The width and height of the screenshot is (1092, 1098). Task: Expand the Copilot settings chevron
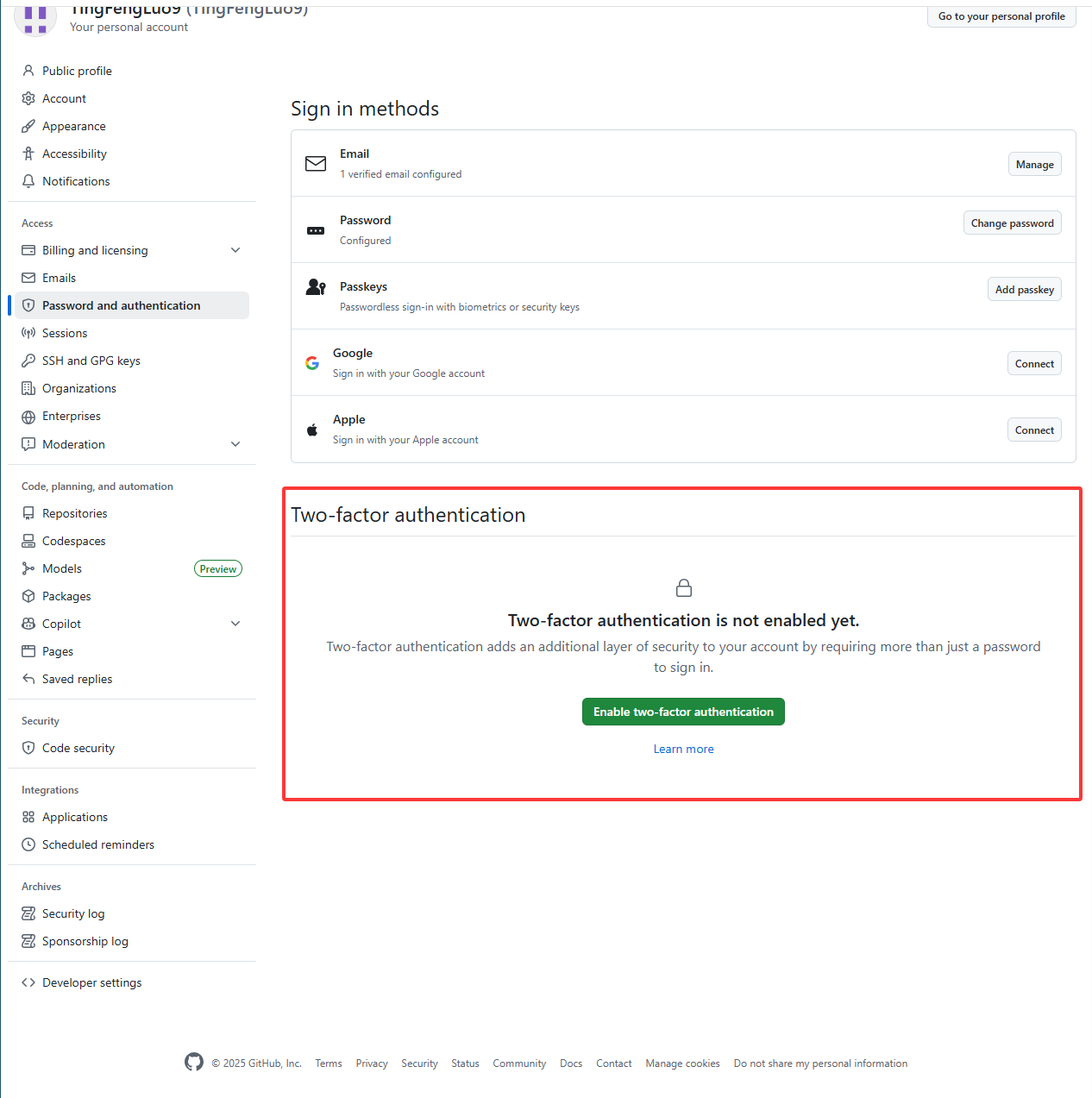point(235,624)
